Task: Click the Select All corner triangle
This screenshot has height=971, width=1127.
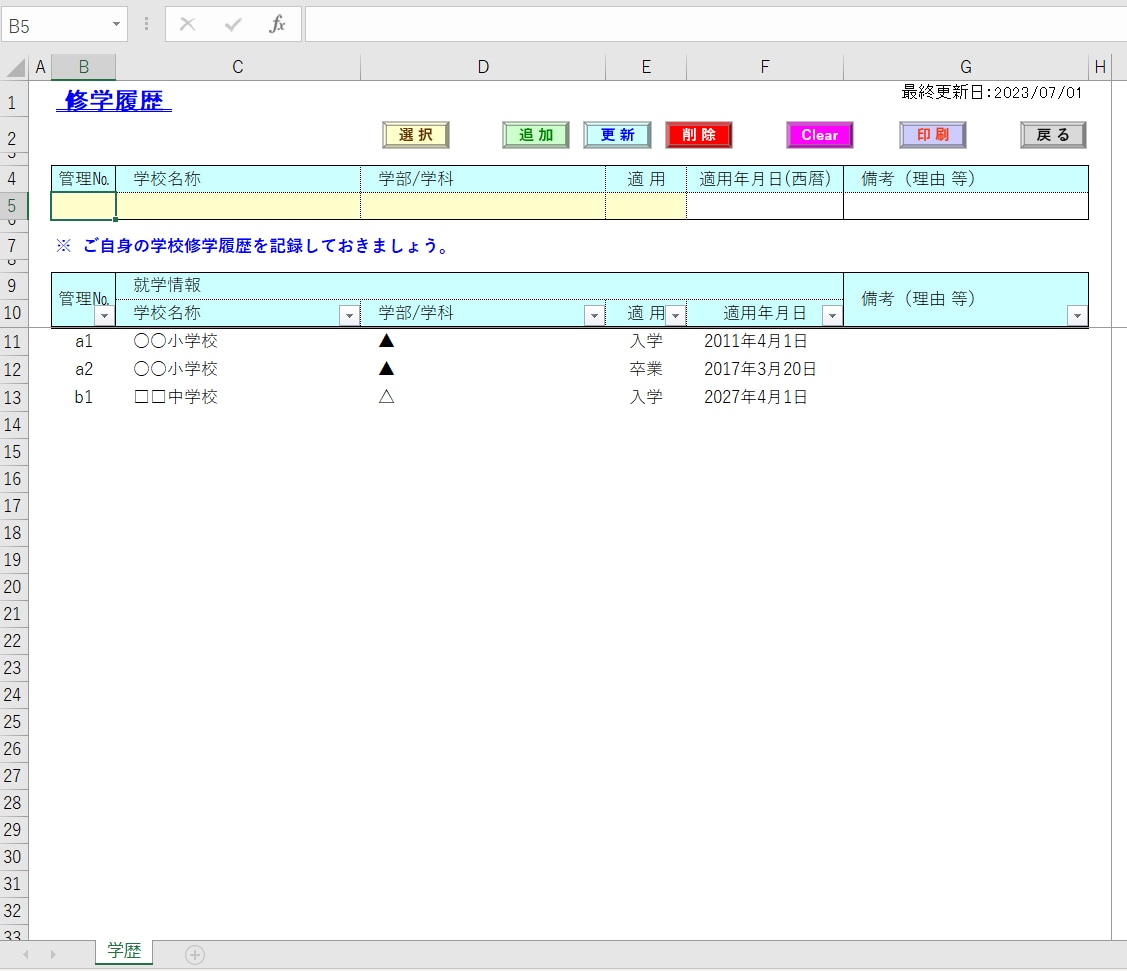Action: point(15,68)
